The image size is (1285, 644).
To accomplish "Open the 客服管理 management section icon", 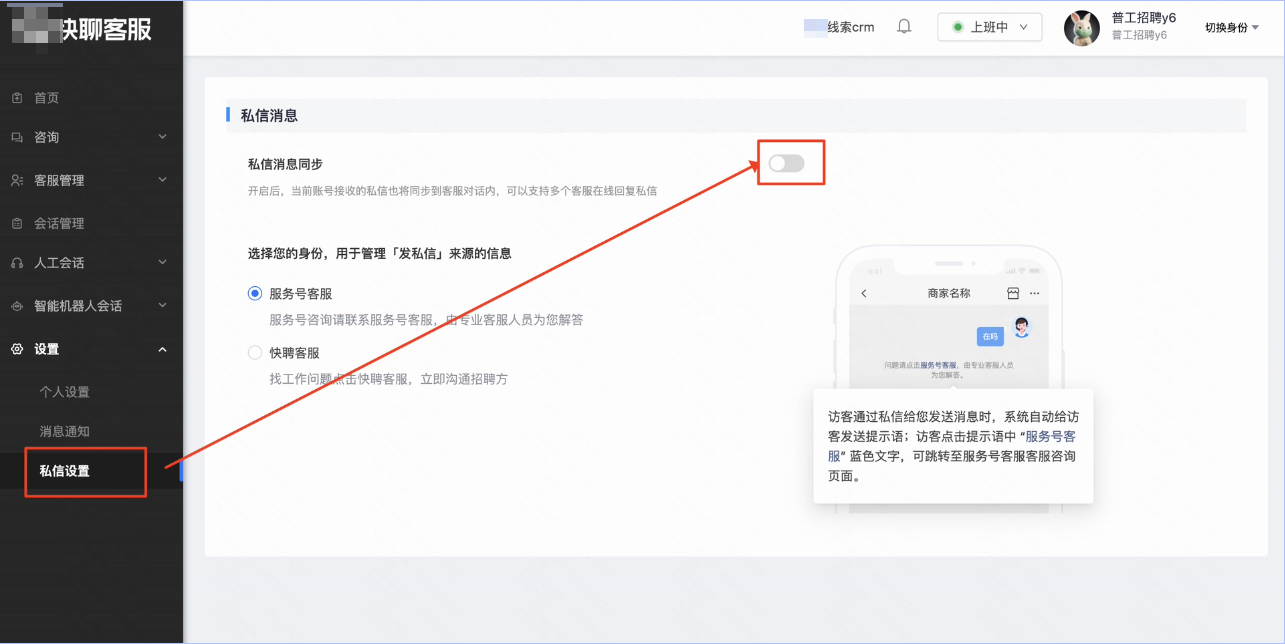I will (17, 180).
